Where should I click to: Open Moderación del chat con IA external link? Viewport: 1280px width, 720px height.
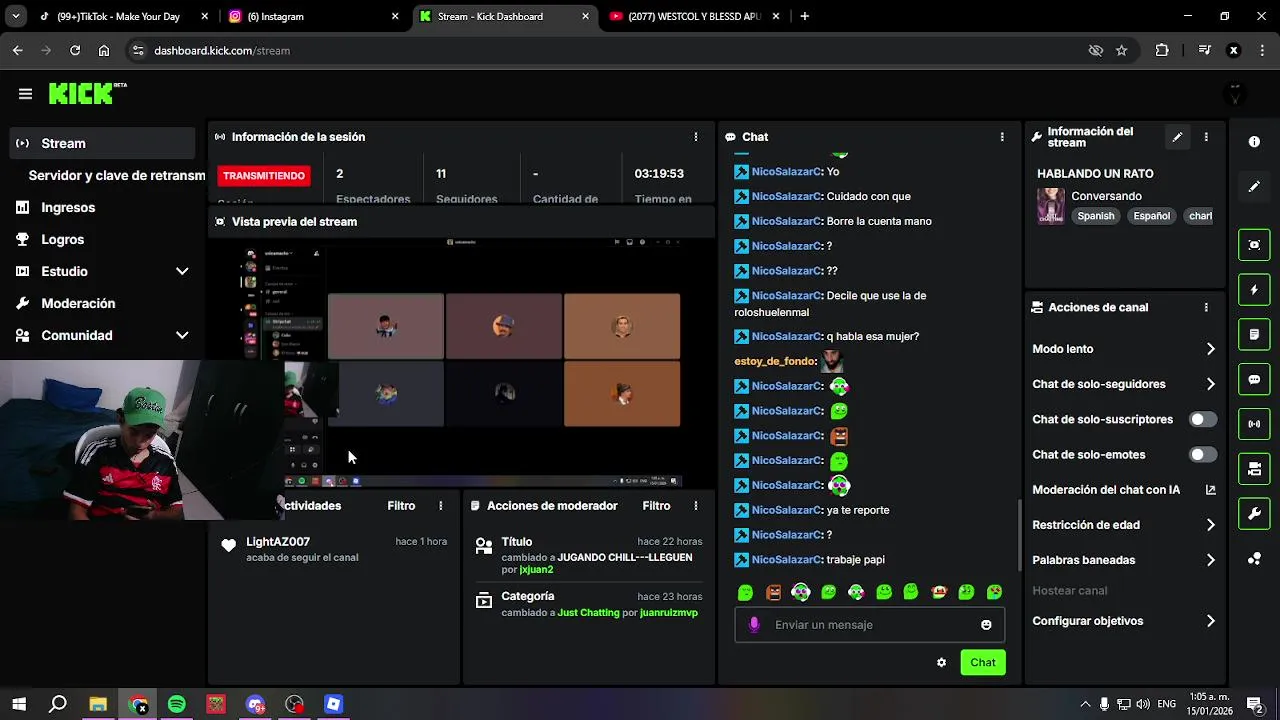(1210, 490)
